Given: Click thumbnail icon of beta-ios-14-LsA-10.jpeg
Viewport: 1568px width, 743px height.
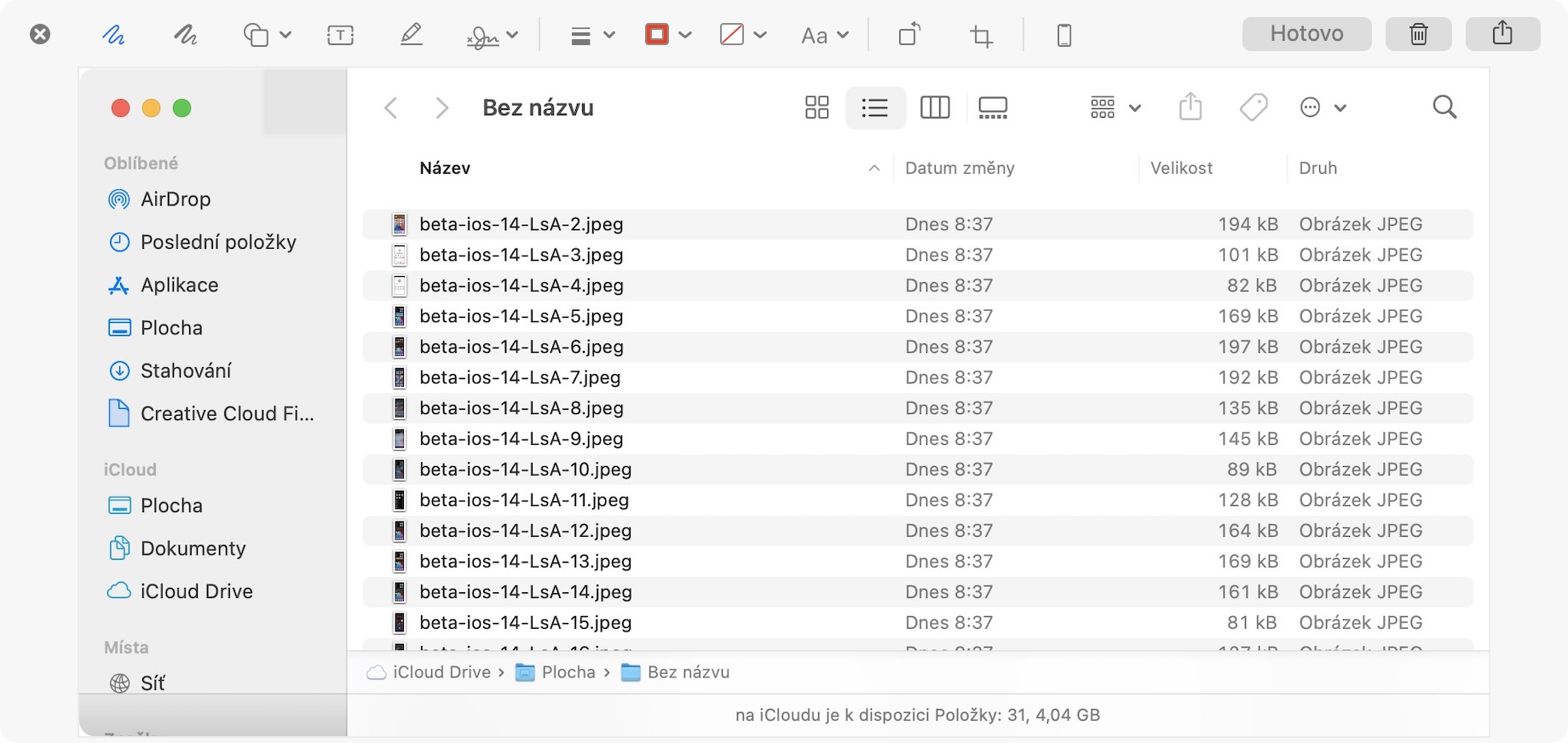Looking at the screenshot, I should tap(399, 469).
